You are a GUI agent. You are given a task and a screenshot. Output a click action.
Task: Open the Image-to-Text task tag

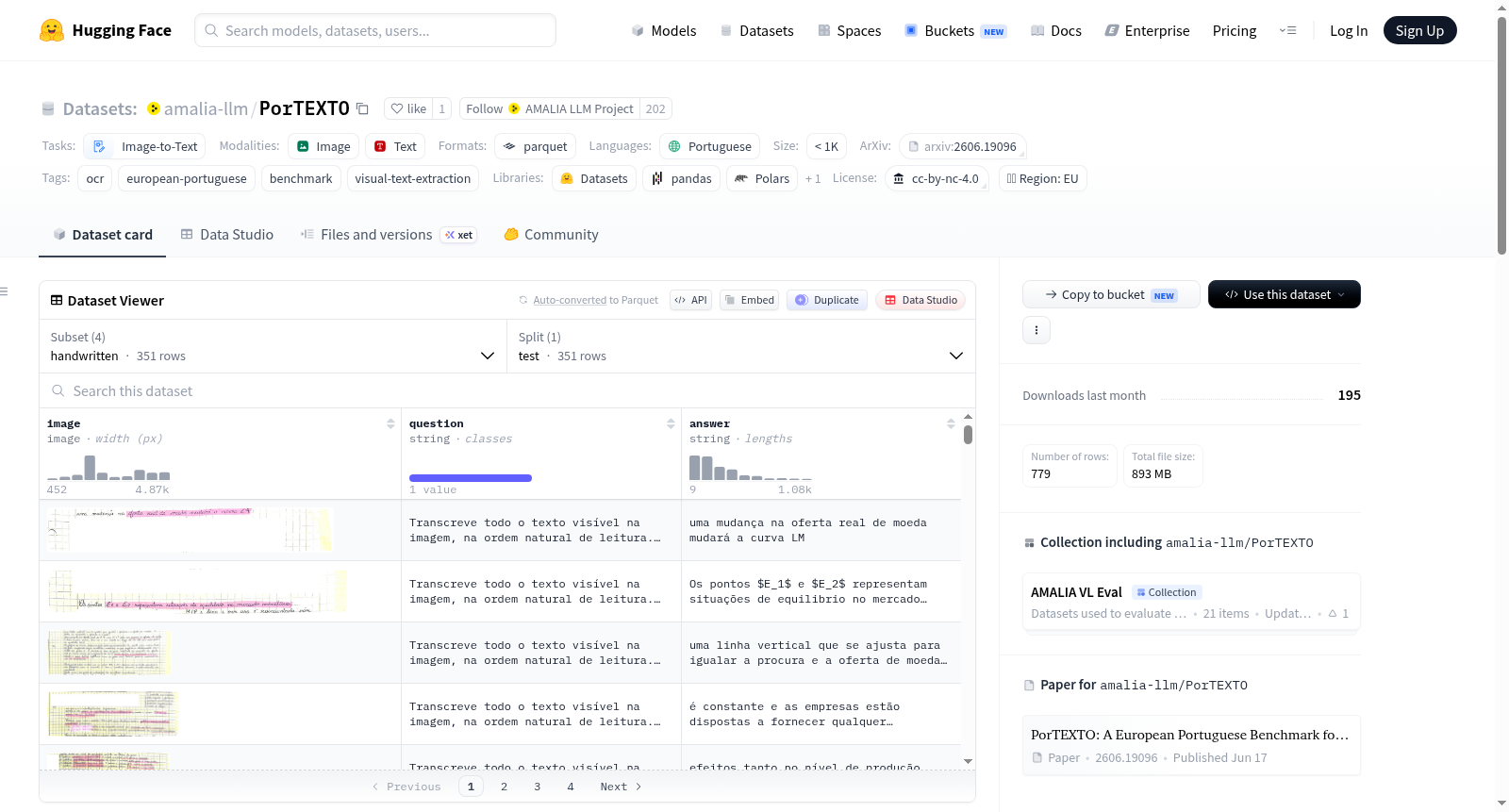tap(145, 146)
